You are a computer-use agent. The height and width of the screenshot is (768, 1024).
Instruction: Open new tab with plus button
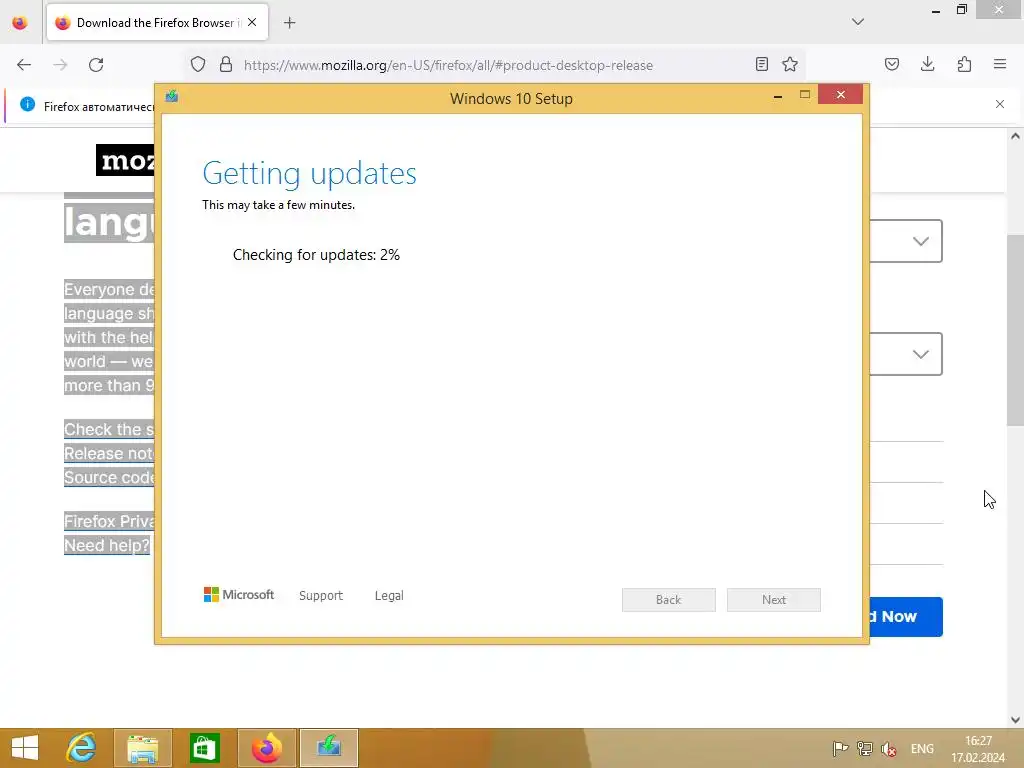(290, 23)
